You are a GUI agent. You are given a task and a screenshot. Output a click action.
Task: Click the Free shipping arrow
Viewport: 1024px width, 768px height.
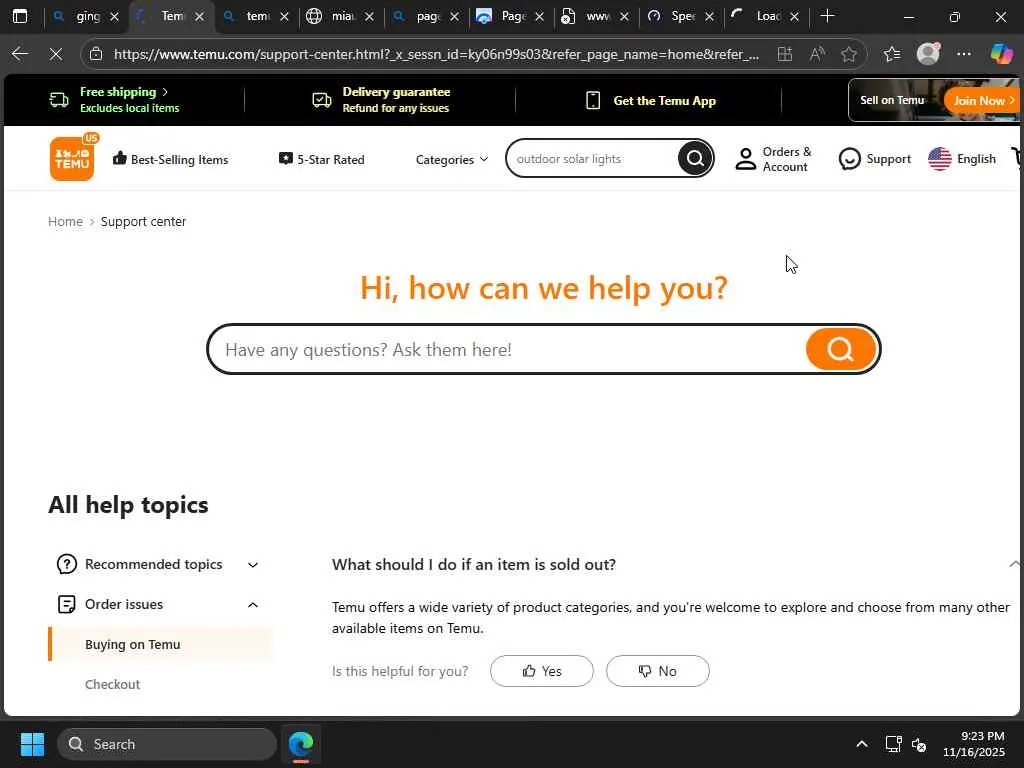click(x=165, y=92)
